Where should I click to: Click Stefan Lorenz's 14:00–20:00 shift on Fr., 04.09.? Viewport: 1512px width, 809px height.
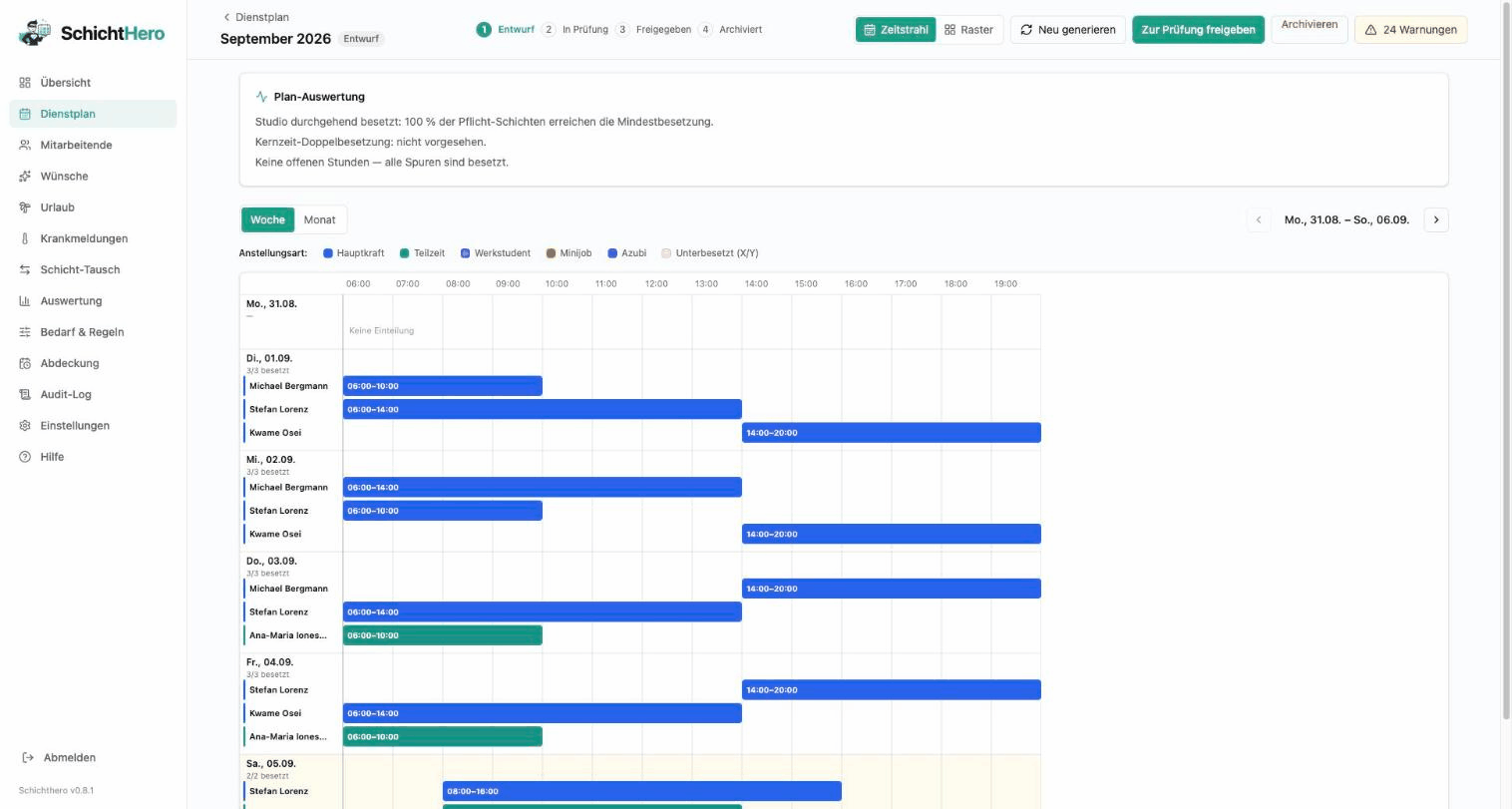click(x=892, y=690)
